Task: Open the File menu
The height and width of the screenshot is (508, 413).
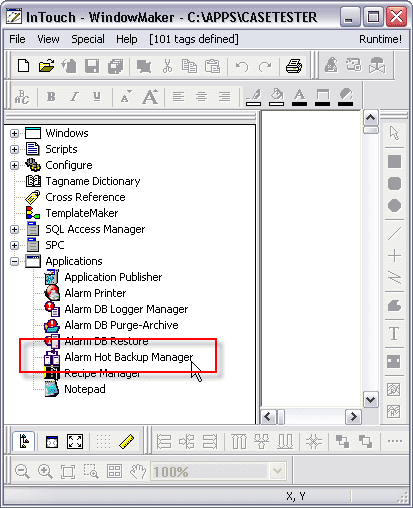Action: coord(17,39)
